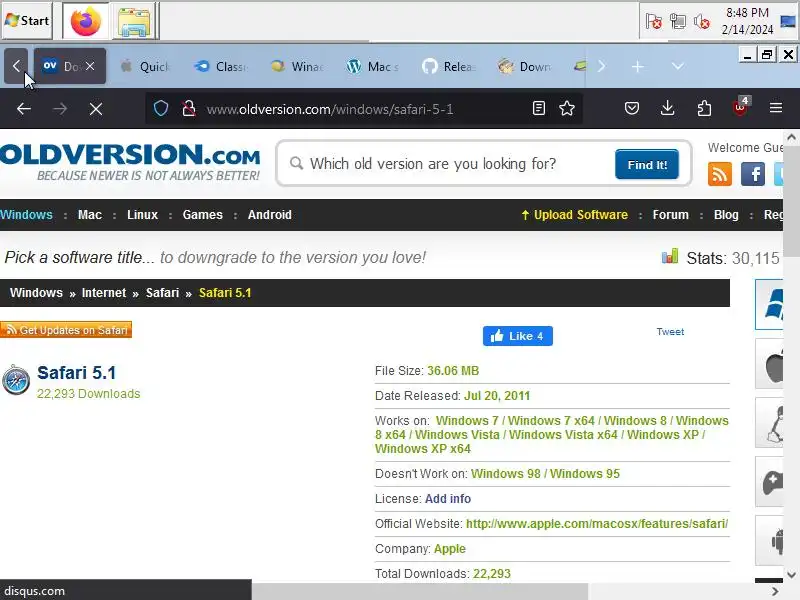Open the apple.com official website link
Image resolution: width=800 pixels, height=600 pixels.
597,523
